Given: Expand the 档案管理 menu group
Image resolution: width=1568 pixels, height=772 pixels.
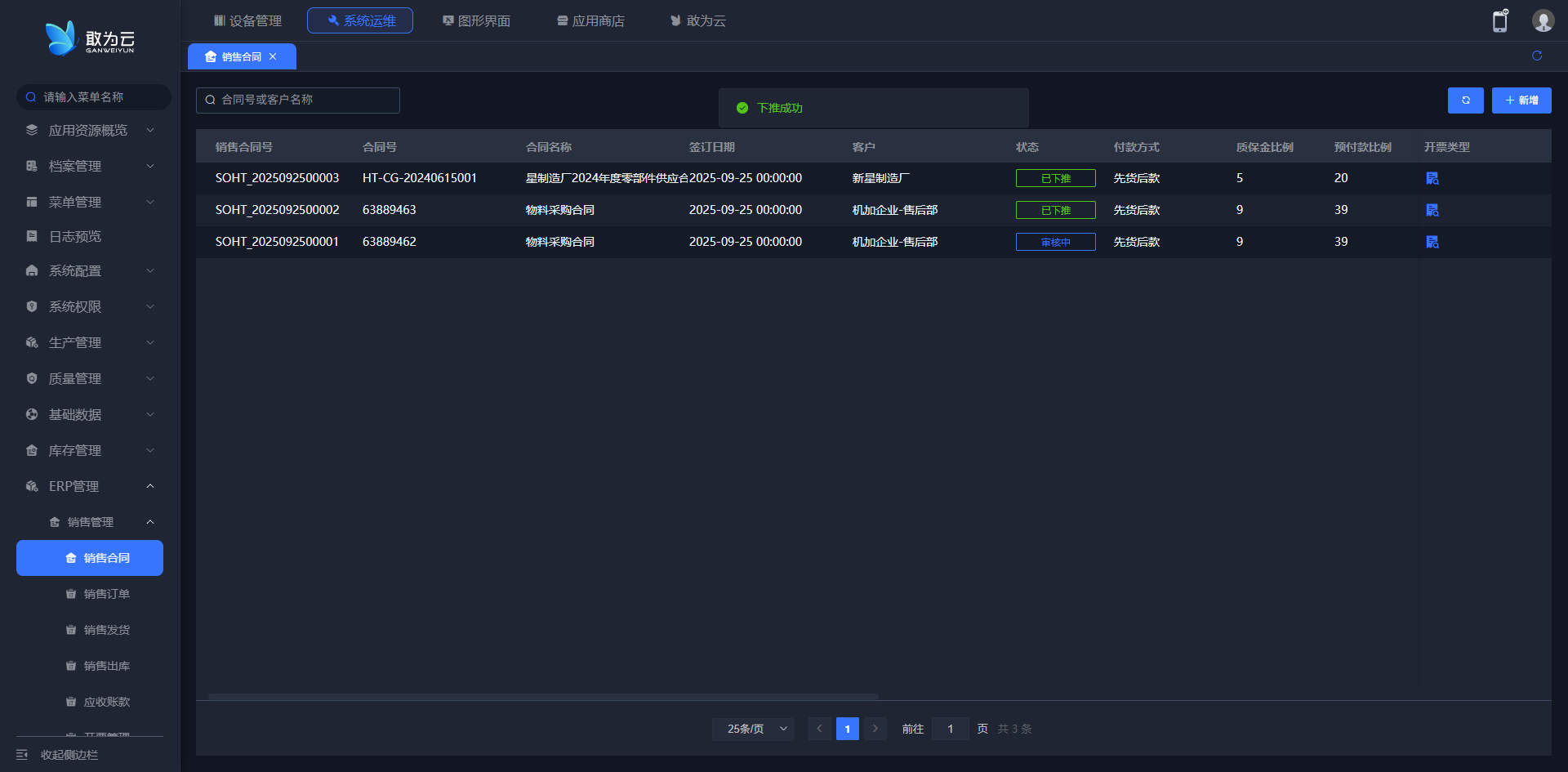Looking at the screenshot, I should click(x=90, y=166).
